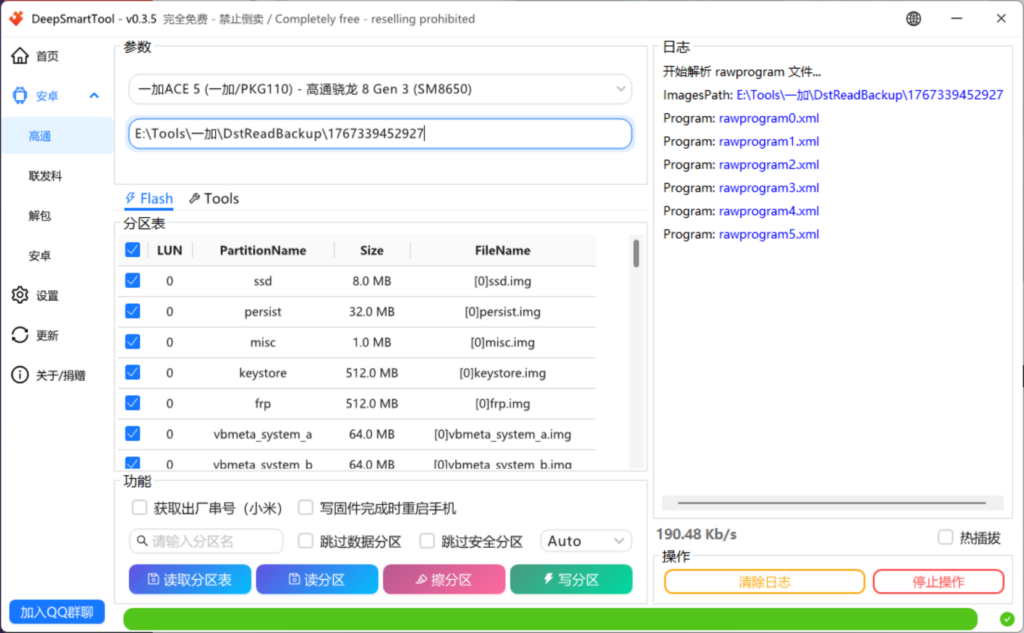The height and width of the screenshot is (633, 1024).
Task: Click 清除日志 clear log button
Action: click(764, 582)
